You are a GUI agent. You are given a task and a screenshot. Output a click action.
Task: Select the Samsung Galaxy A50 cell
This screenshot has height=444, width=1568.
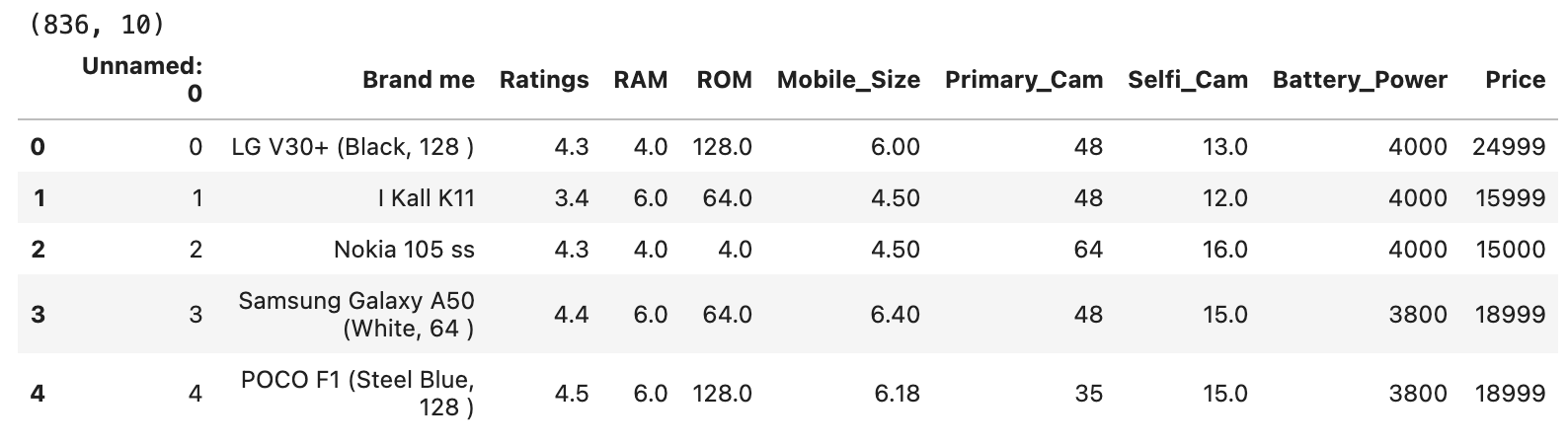point(355,315)
